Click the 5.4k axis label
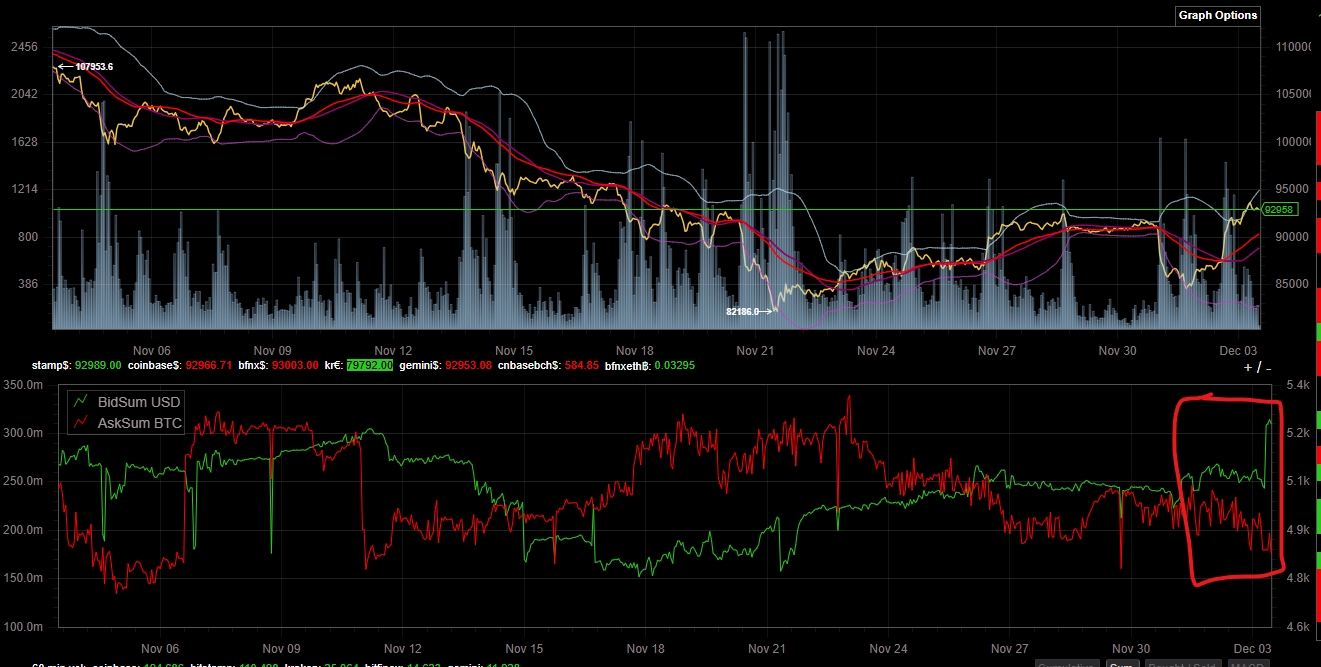 (x=1298, y=385)
